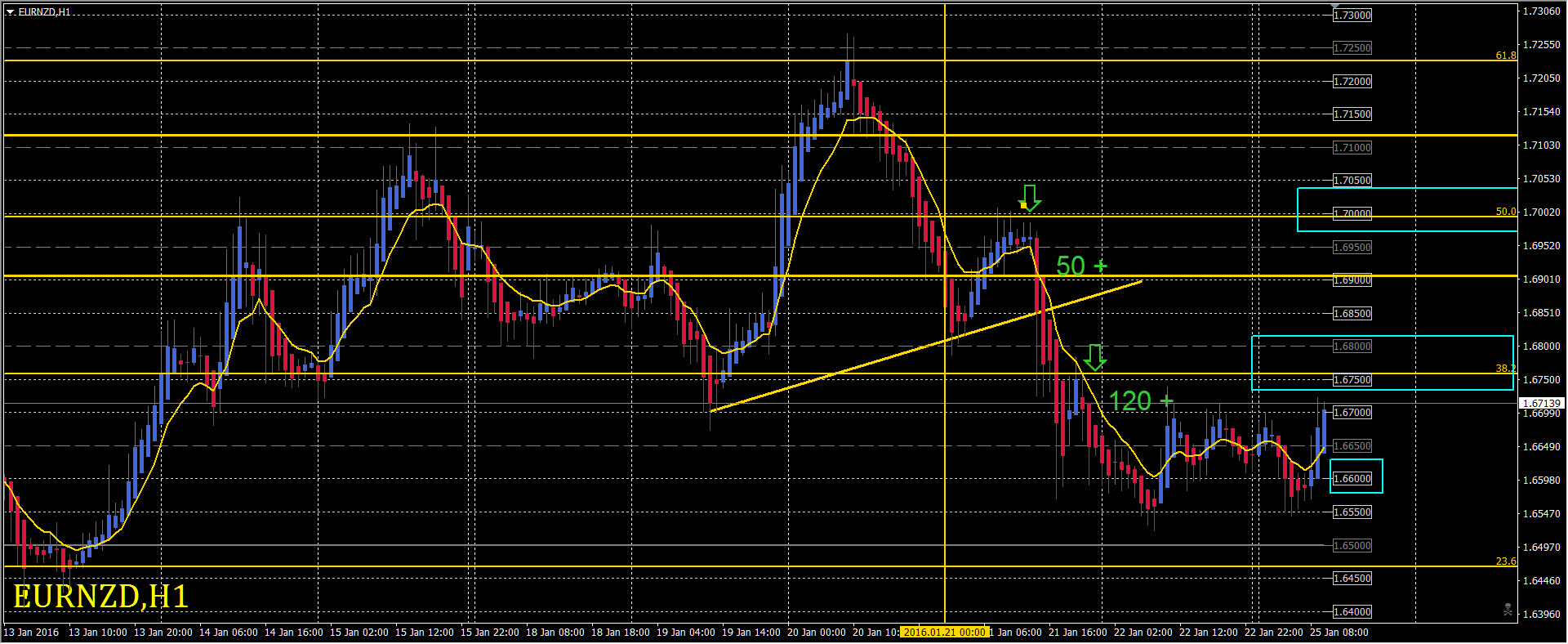
Task: Click the boxed 1.68500 price label
Action: (1352, 314)
